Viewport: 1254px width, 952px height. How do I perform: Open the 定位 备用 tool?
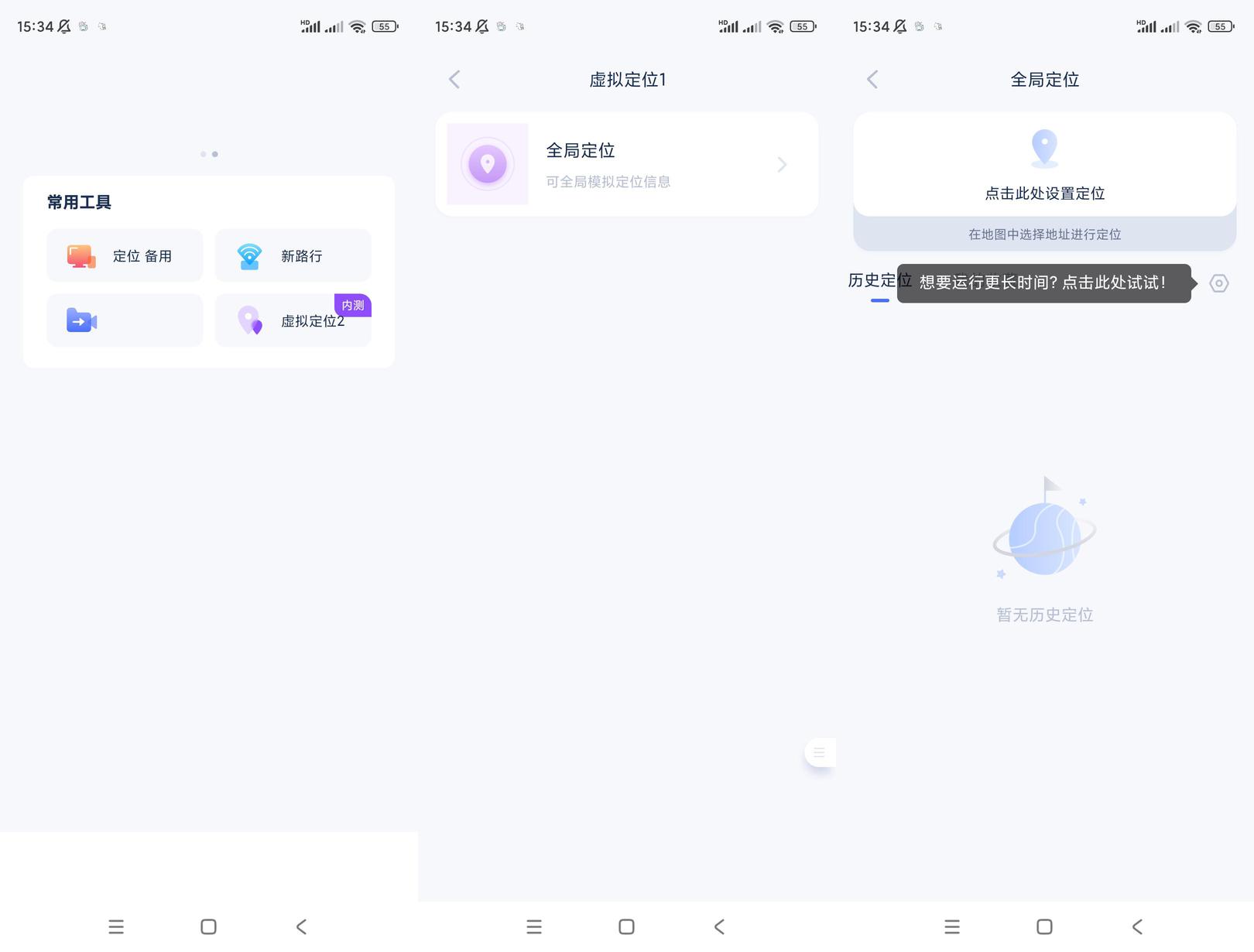pyautogui.click(x=125, y=255)
